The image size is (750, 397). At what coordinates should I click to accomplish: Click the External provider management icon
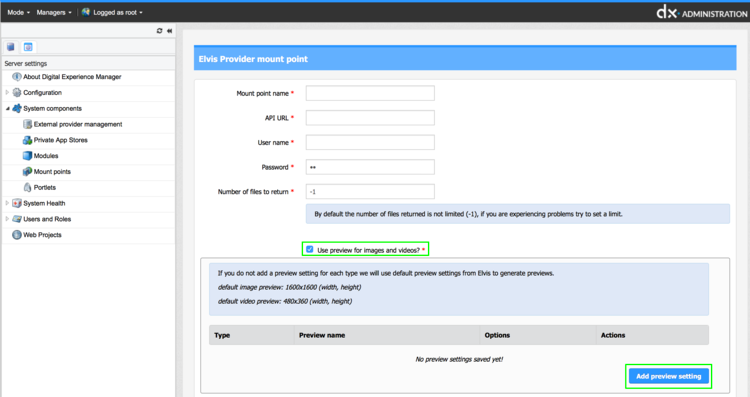click(x=27, y=124)
